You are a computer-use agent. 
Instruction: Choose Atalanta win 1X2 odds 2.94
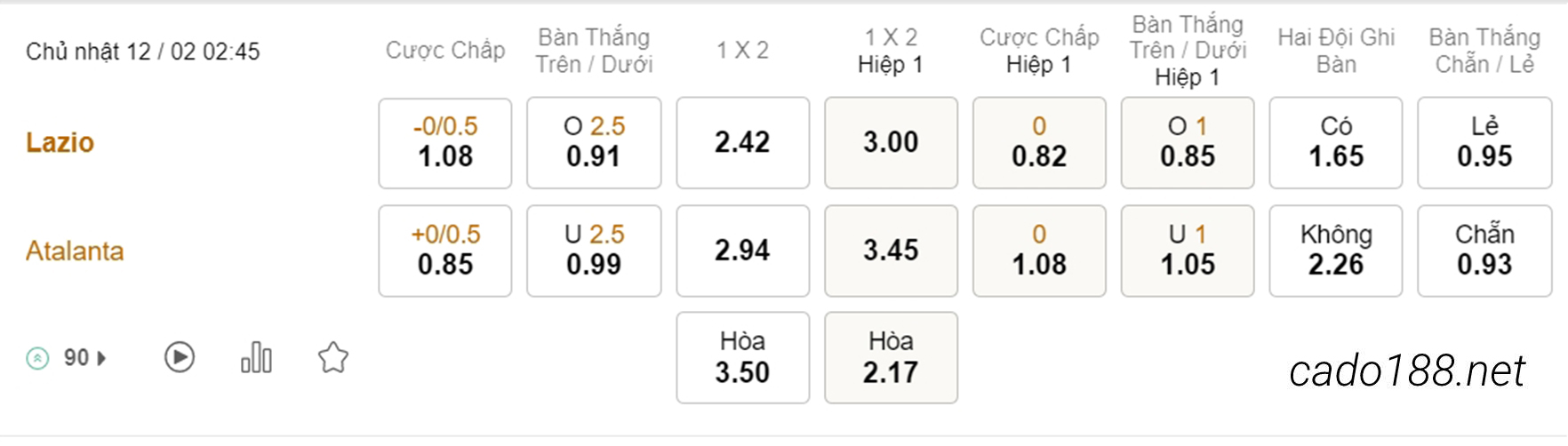coord(743,251)
